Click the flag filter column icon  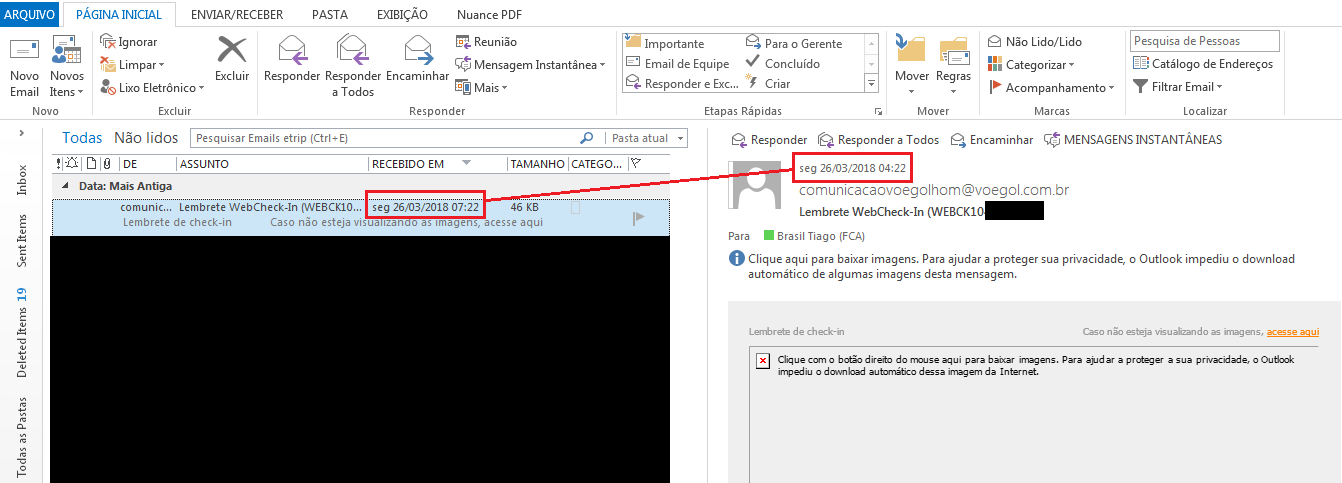pyautogui.click(x=636, y=164)
